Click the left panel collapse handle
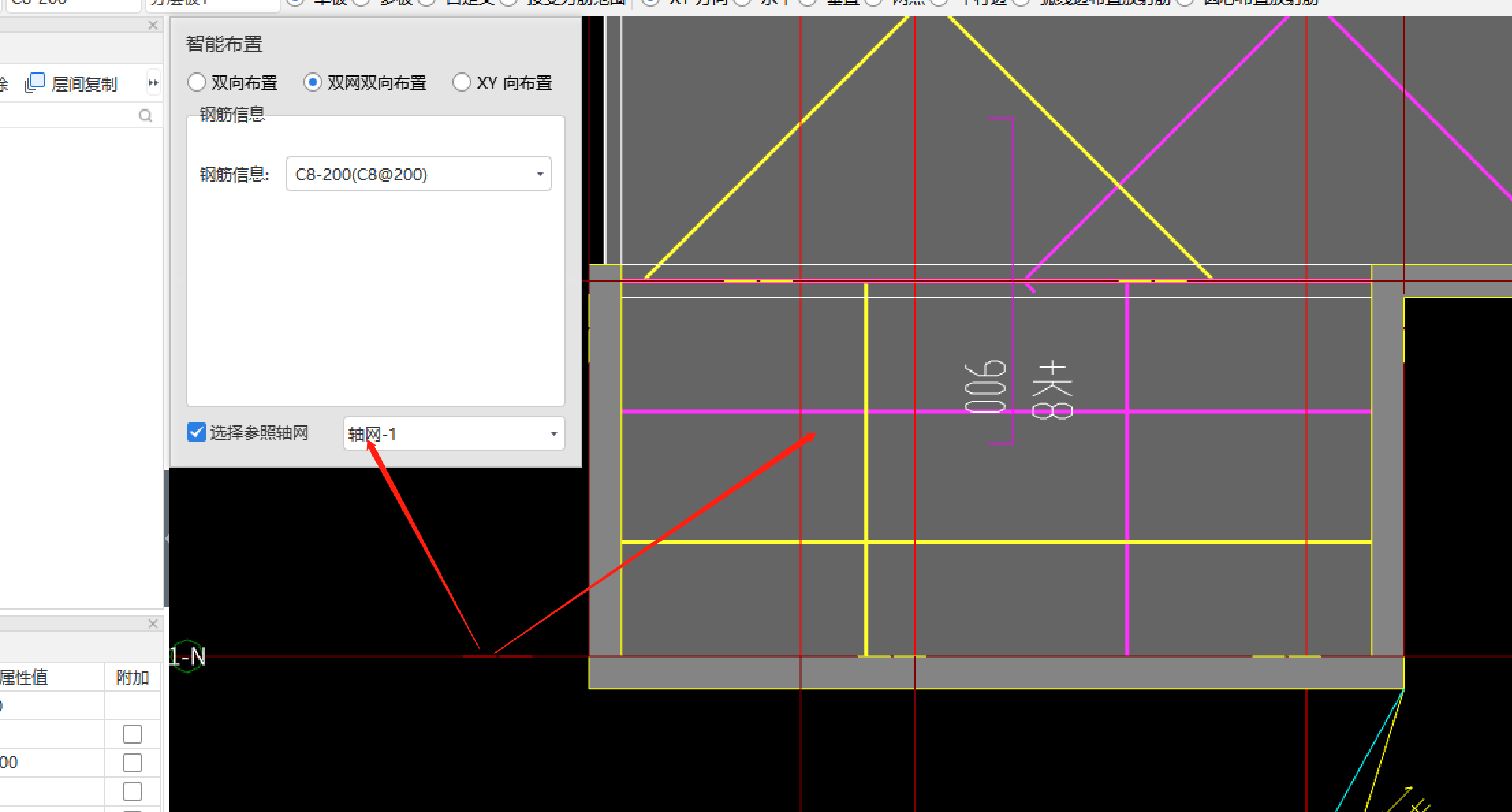 tap(167, 539)
